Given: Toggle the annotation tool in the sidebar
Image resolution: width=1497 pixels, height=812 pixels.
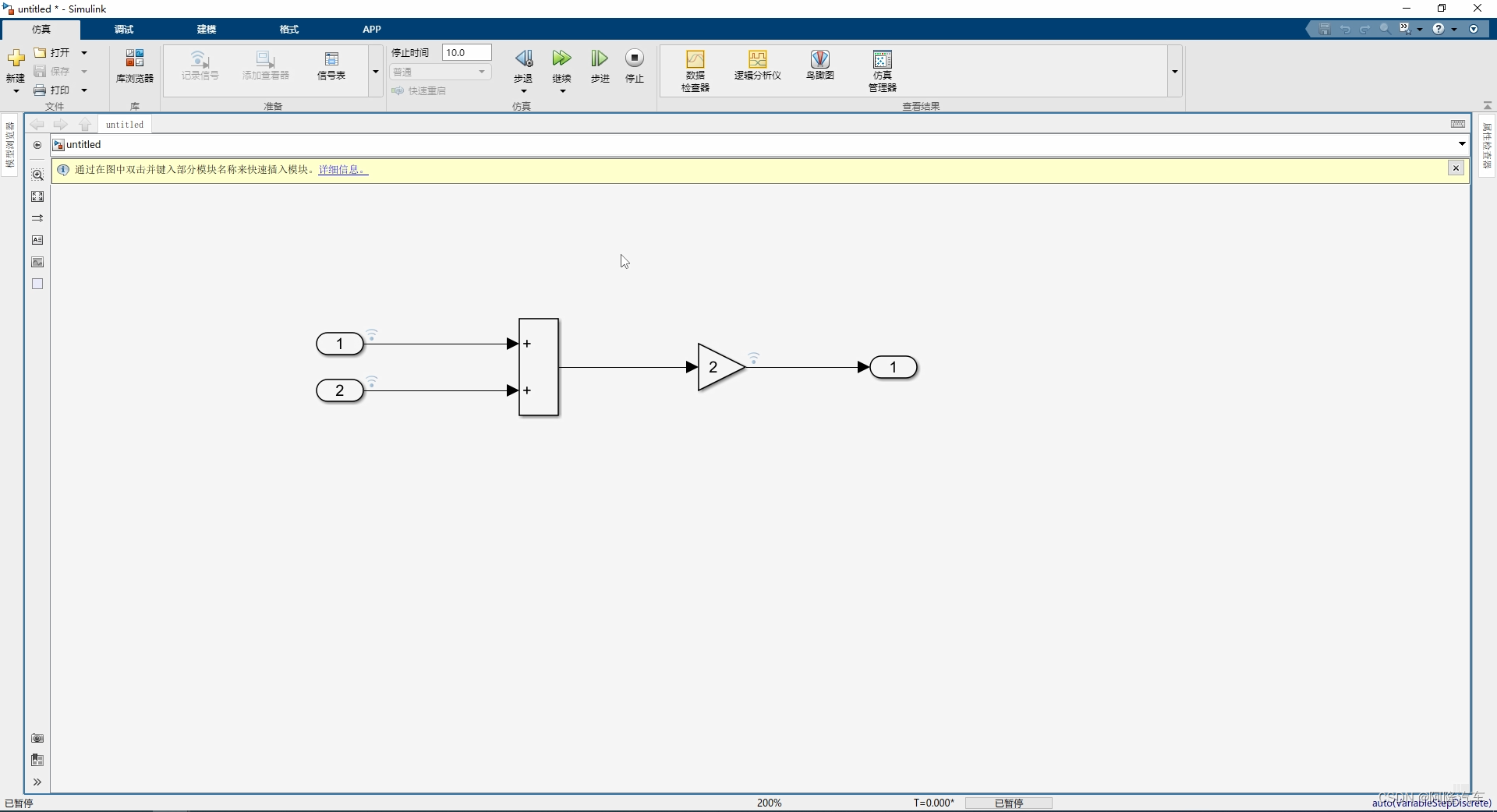Looking at the screenshot, I should [37, 240].
